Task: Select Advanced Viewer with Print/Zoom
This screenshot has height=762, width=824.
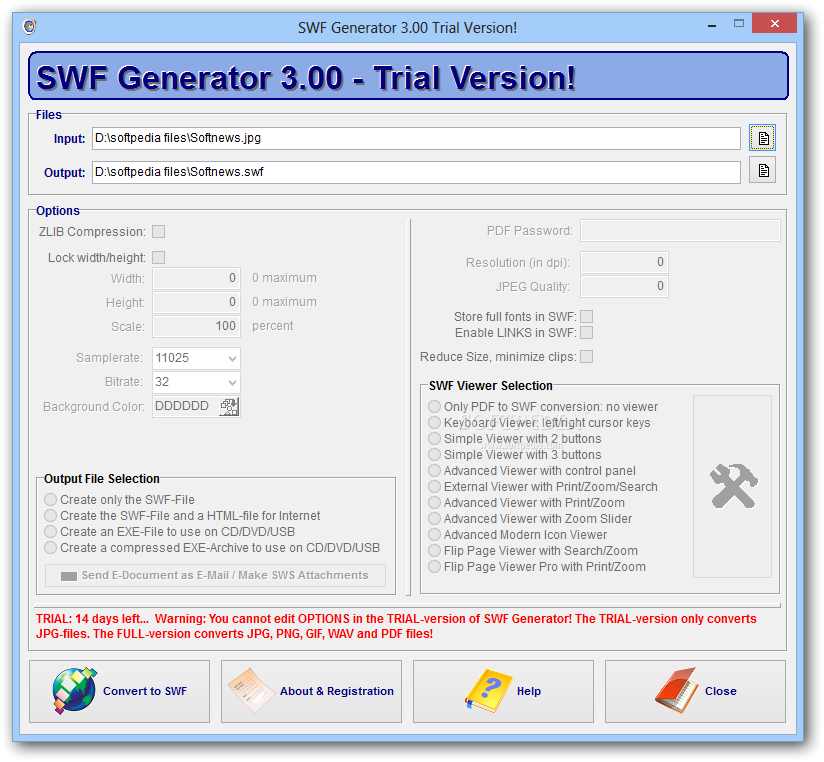Action: click(x=527, y=503)
